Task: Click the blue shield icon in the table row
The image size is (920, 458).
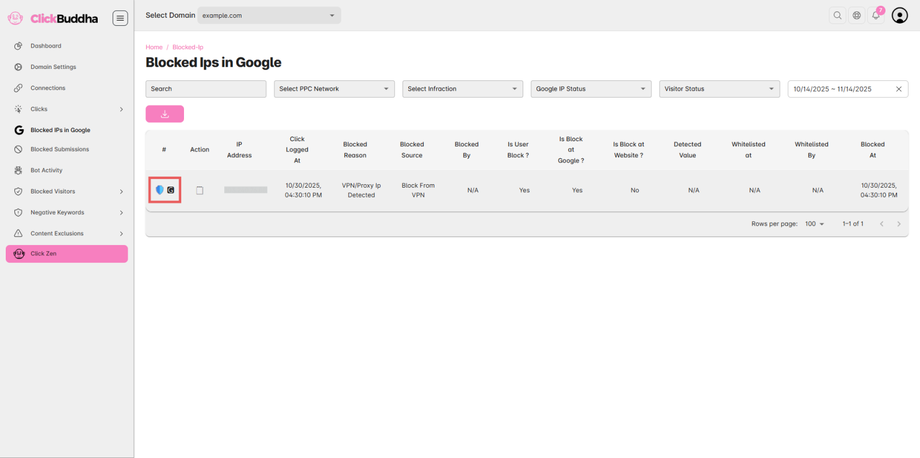Action: (x=159, y=190)
